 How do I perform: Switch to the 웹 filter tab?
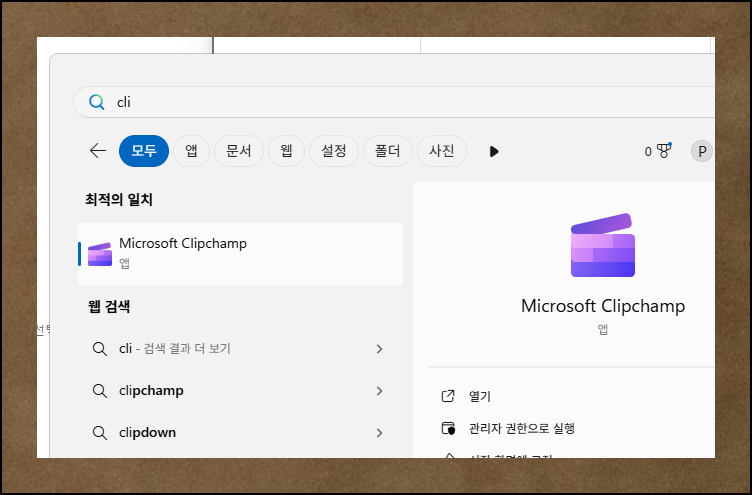[x=286, y=151]
